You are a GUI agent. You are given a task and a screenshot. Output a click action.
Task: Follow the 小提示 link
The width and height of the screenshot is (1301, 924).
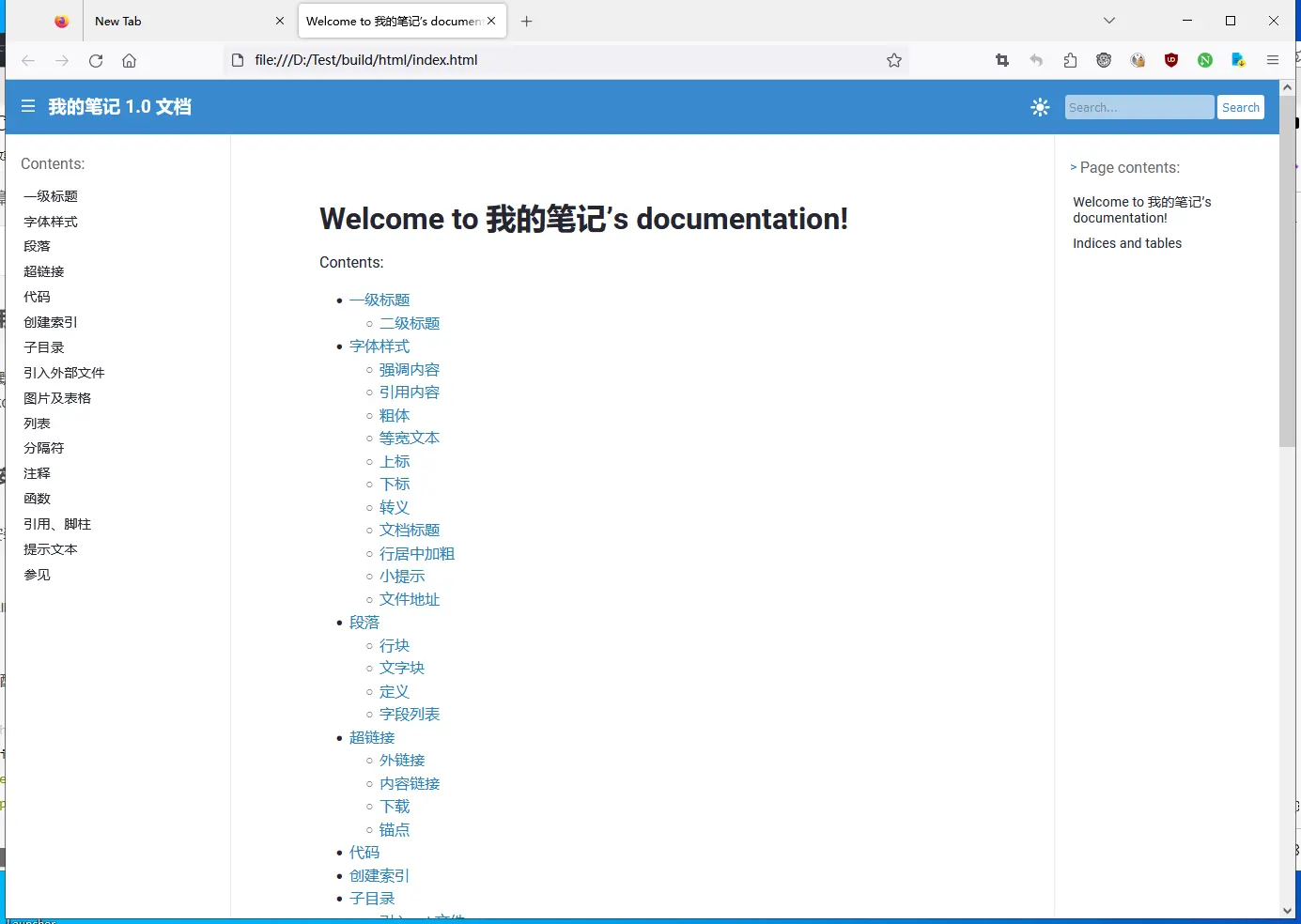tap(402, 576)
